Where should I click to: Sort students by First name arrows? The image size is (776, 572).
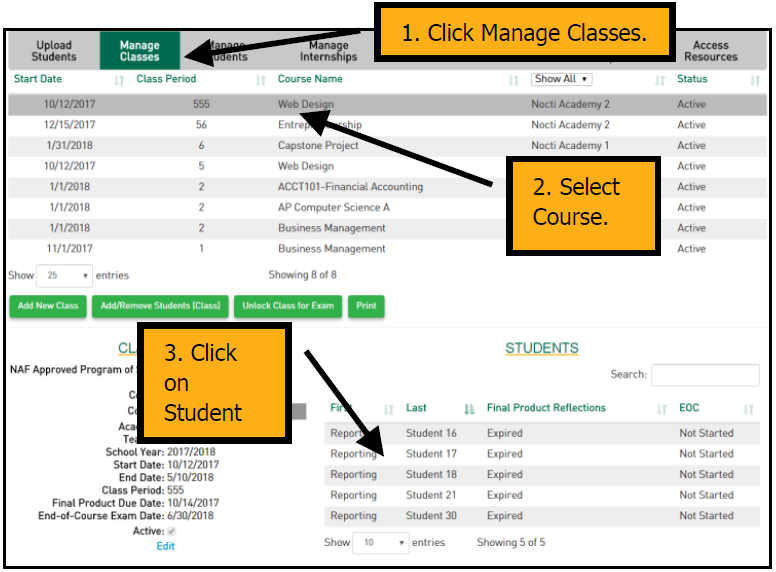(388, 409)
